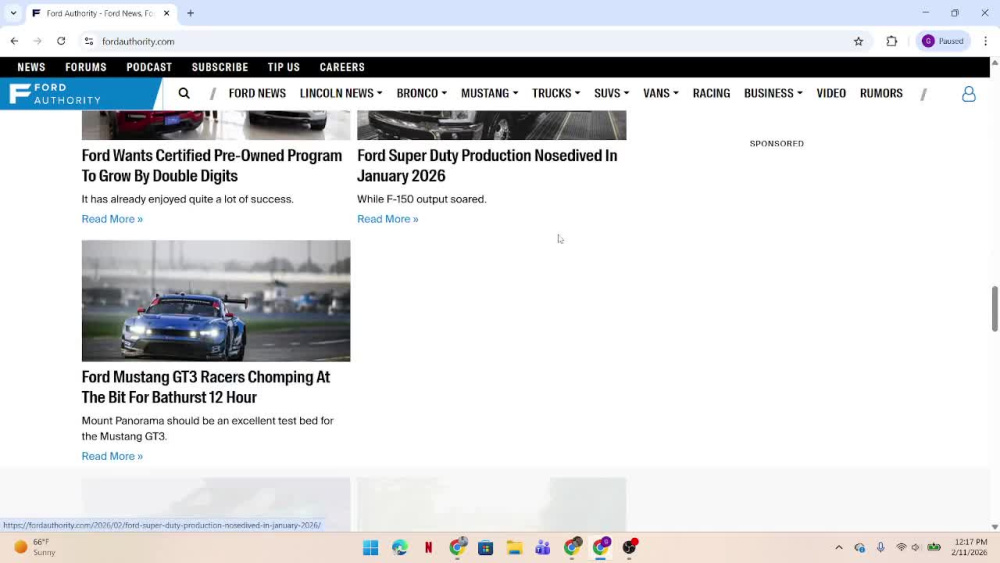Expand the Mustang dropdown menu
The image size is (1000, 563).
click(x=489, y=93)
